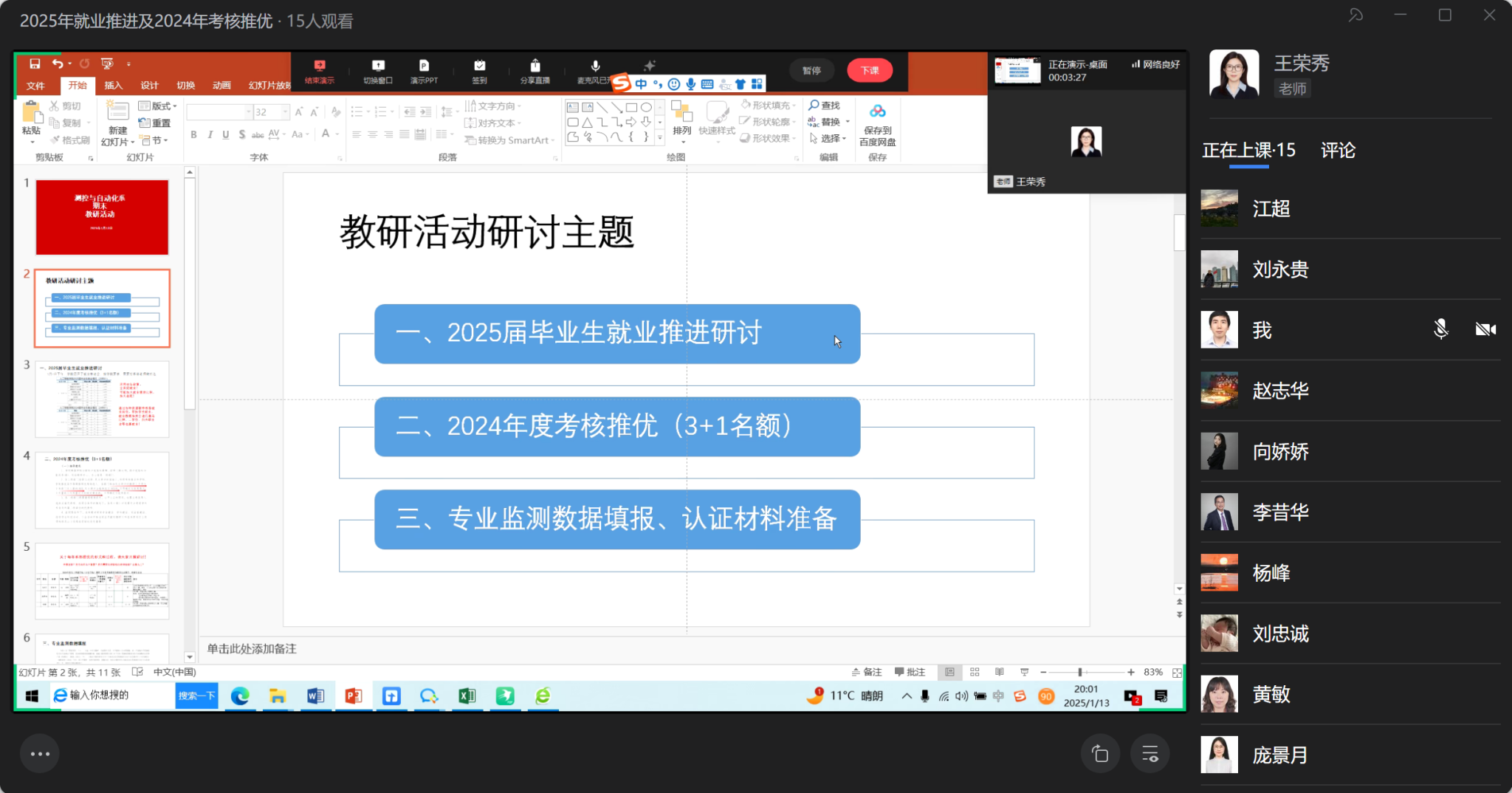The width and height of the screenshot is (1512, 793).
Task: Open the font size 32 dropdown
Action: pyautogui.click(x=285, y=112)
